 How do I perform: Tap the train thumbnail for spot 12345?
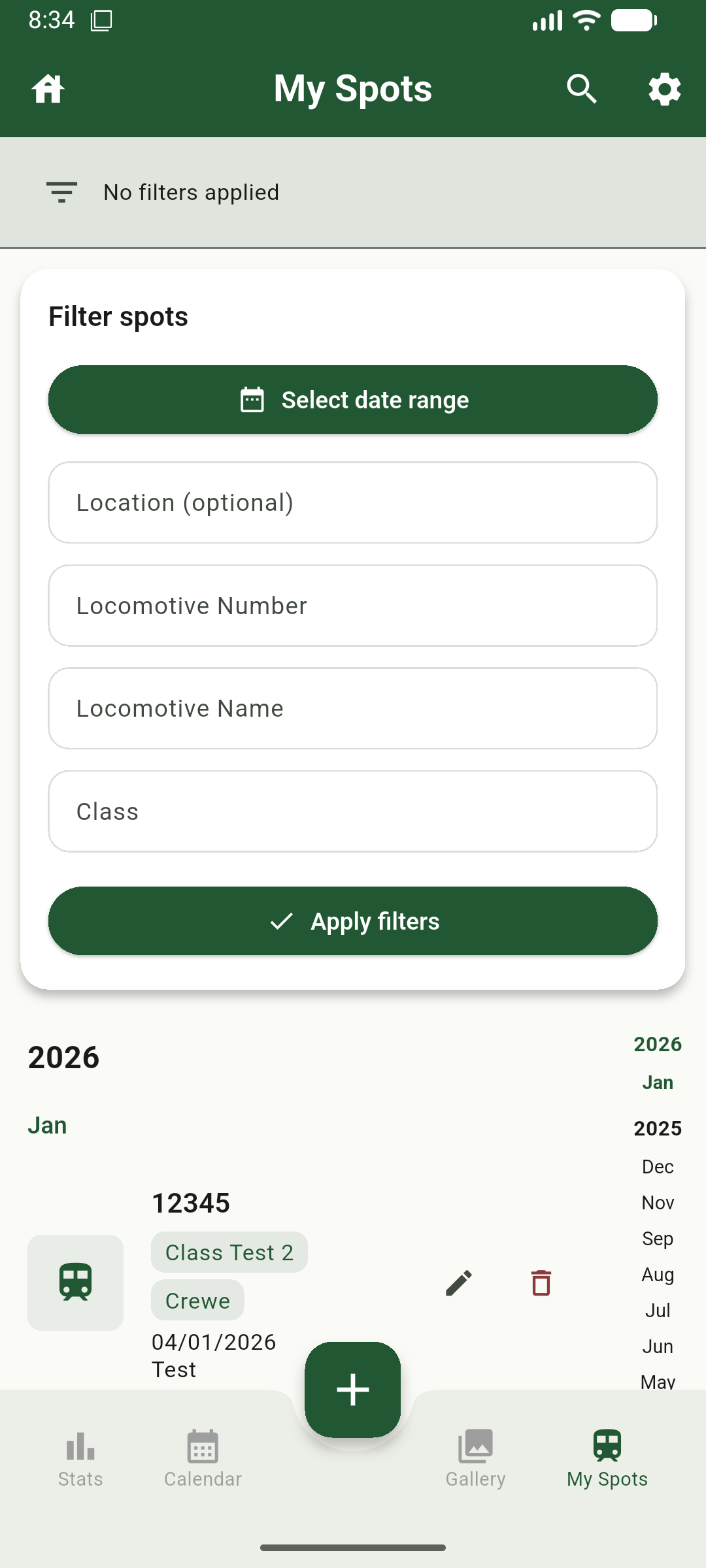[x=76, y=1282]
